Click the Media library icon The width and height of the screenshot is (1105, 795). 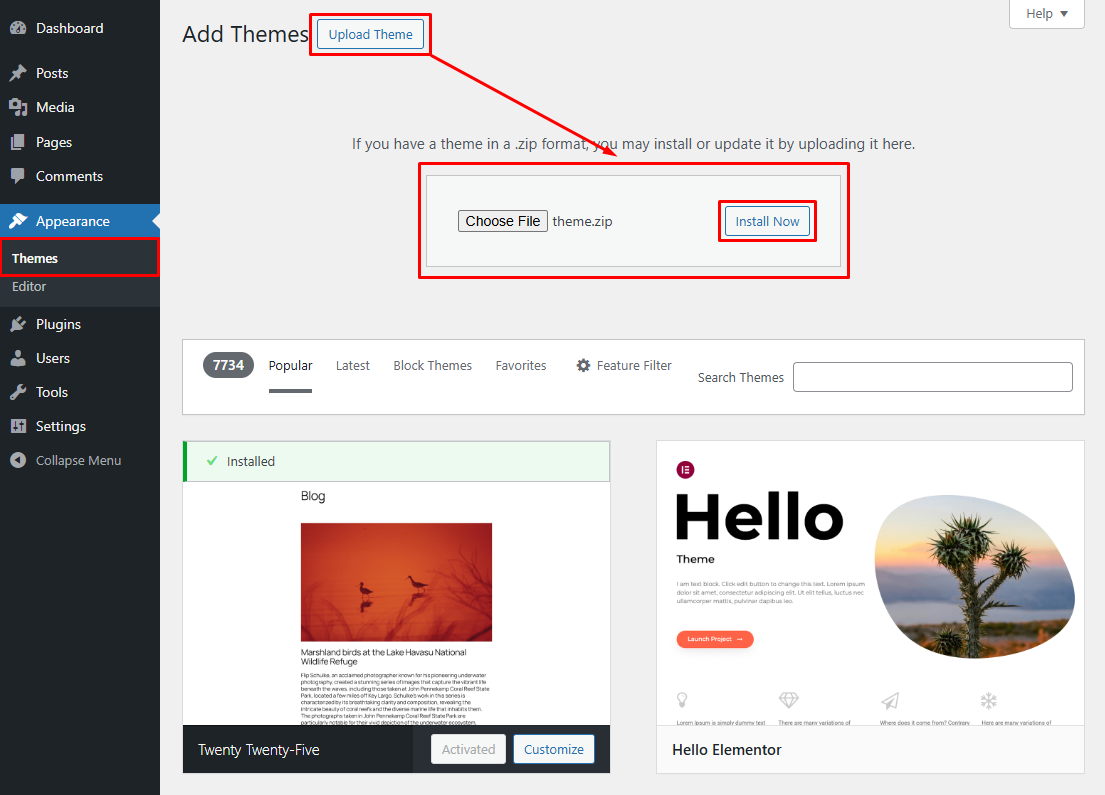18,107
